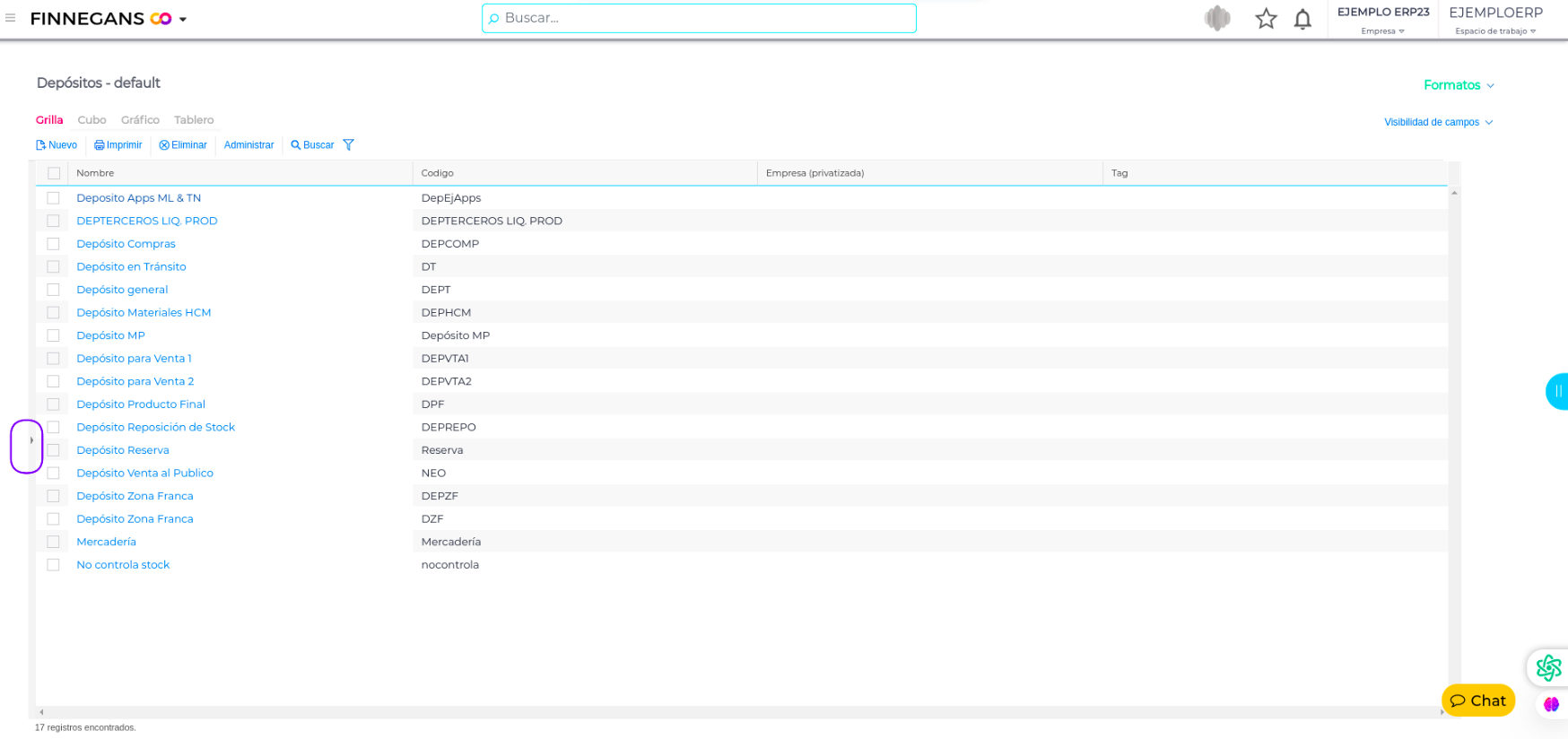Open the No controla stock link
1568x739 pixels.
[123, 565]
